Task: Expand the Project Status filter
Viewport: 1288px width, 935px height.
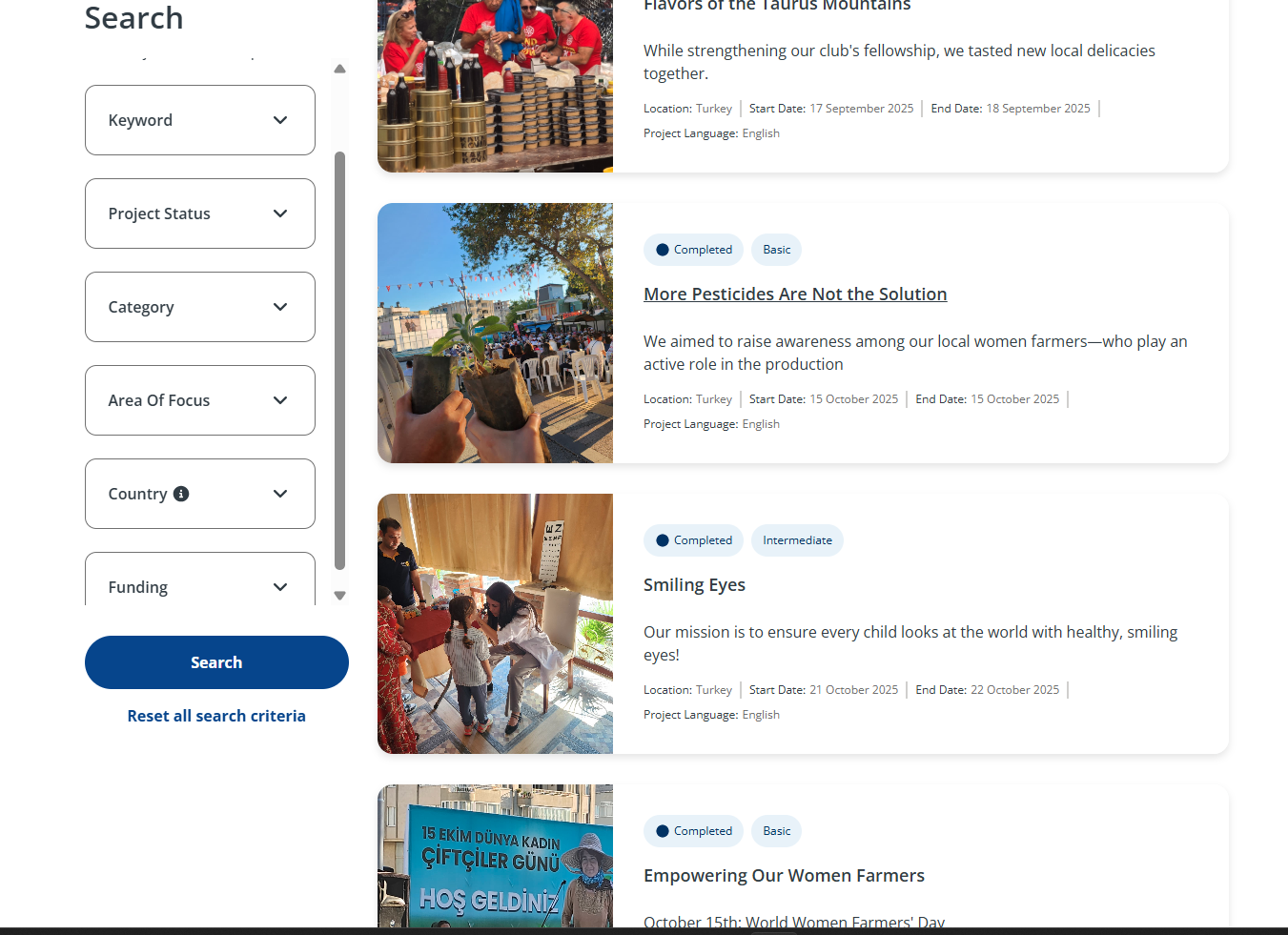Action: click(200, 213)
